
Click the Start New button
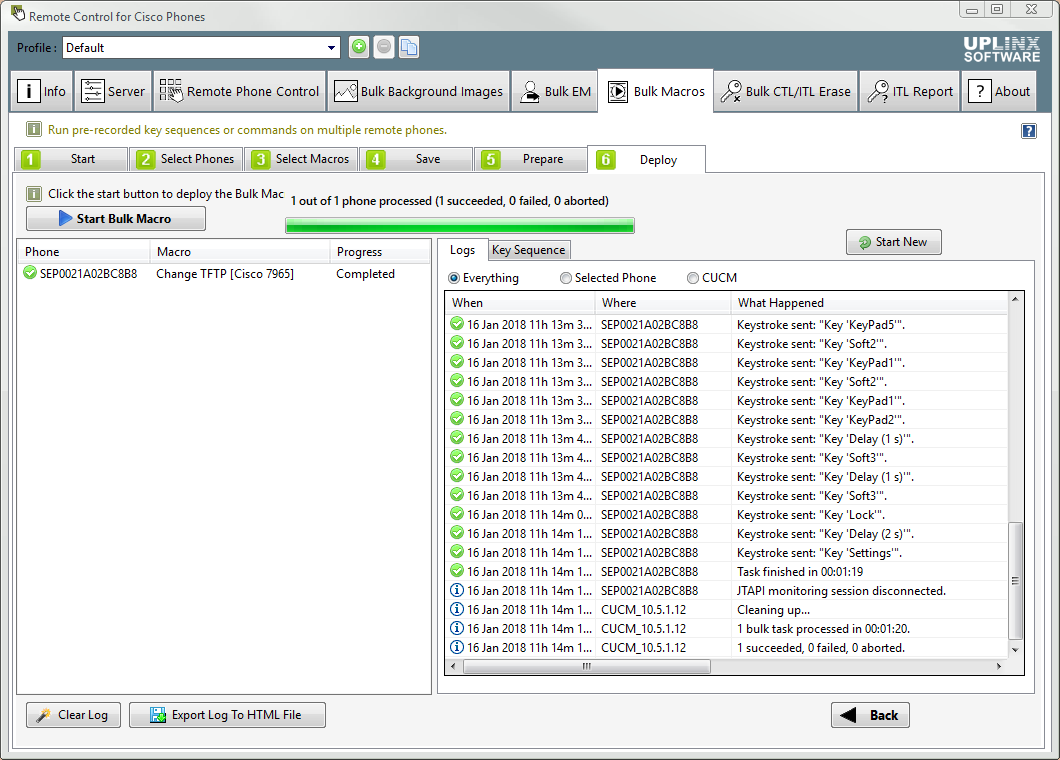pos(893,242)
